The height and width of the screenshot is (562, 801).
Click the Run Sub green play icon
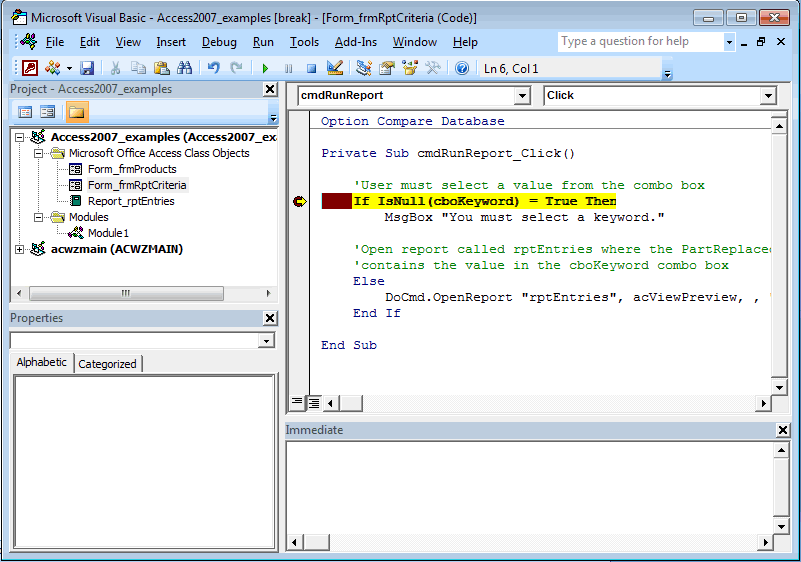(x=265, y=68)
